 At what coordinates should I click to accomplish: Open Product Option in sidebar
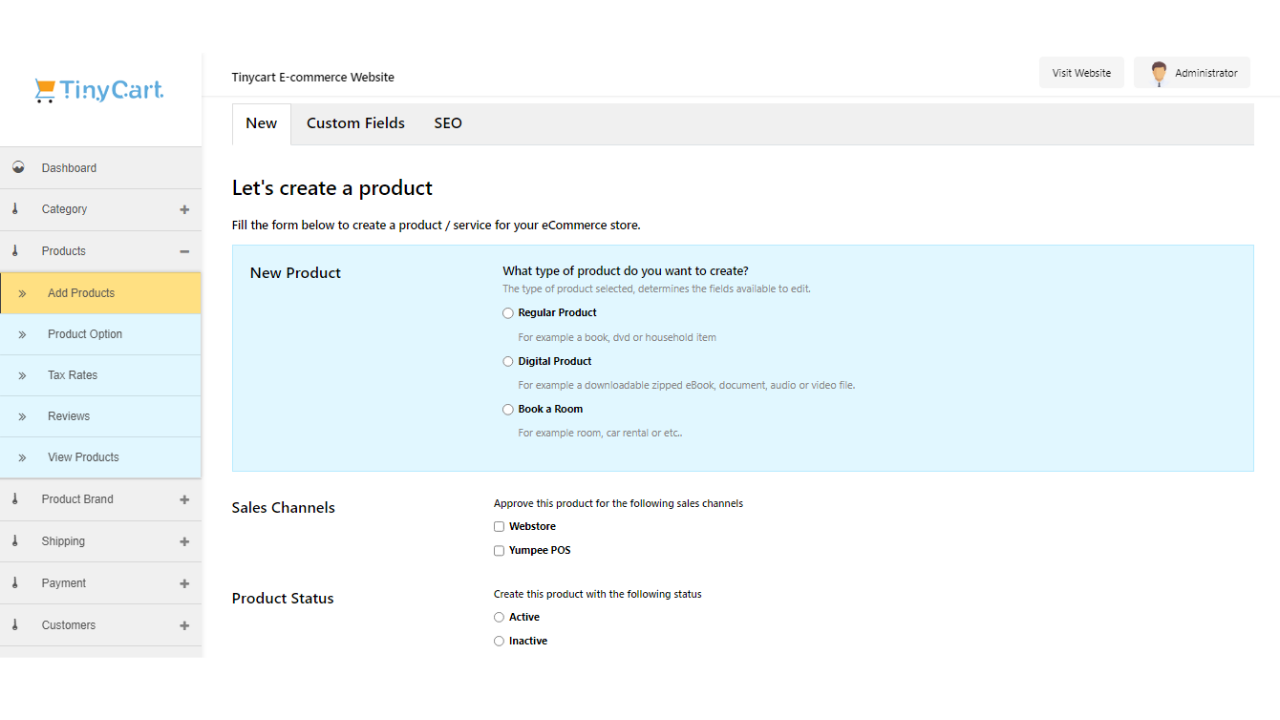click(100, 334)
